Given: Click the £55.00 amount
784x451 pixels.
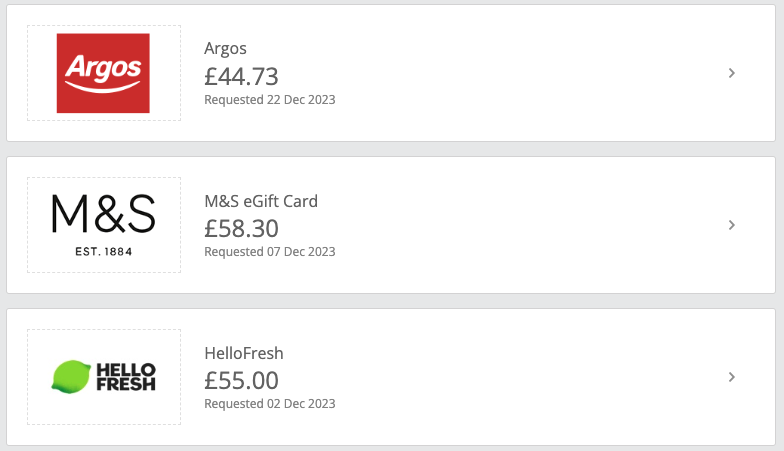Looking at the screenshot, I should (x=241, y=380).
